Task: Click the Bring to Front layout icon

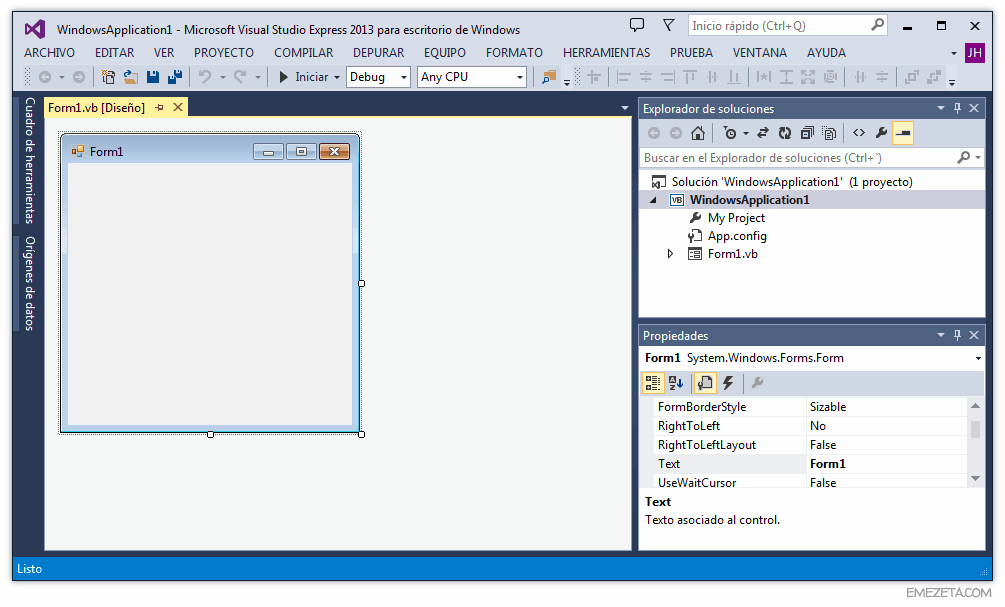Action: coord(911,78)
